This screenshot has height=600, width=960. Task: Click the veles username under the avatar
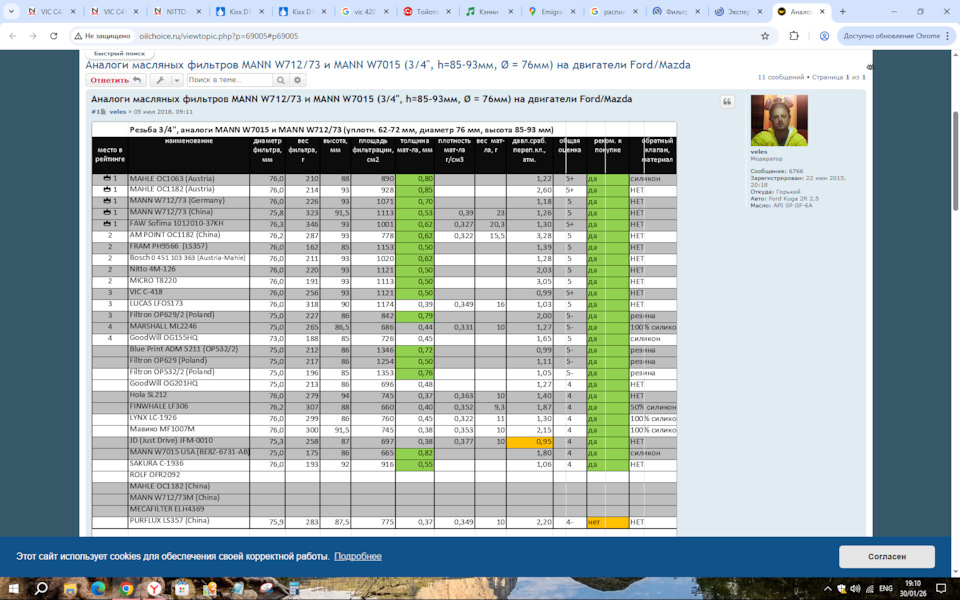(x=759, y=152)
